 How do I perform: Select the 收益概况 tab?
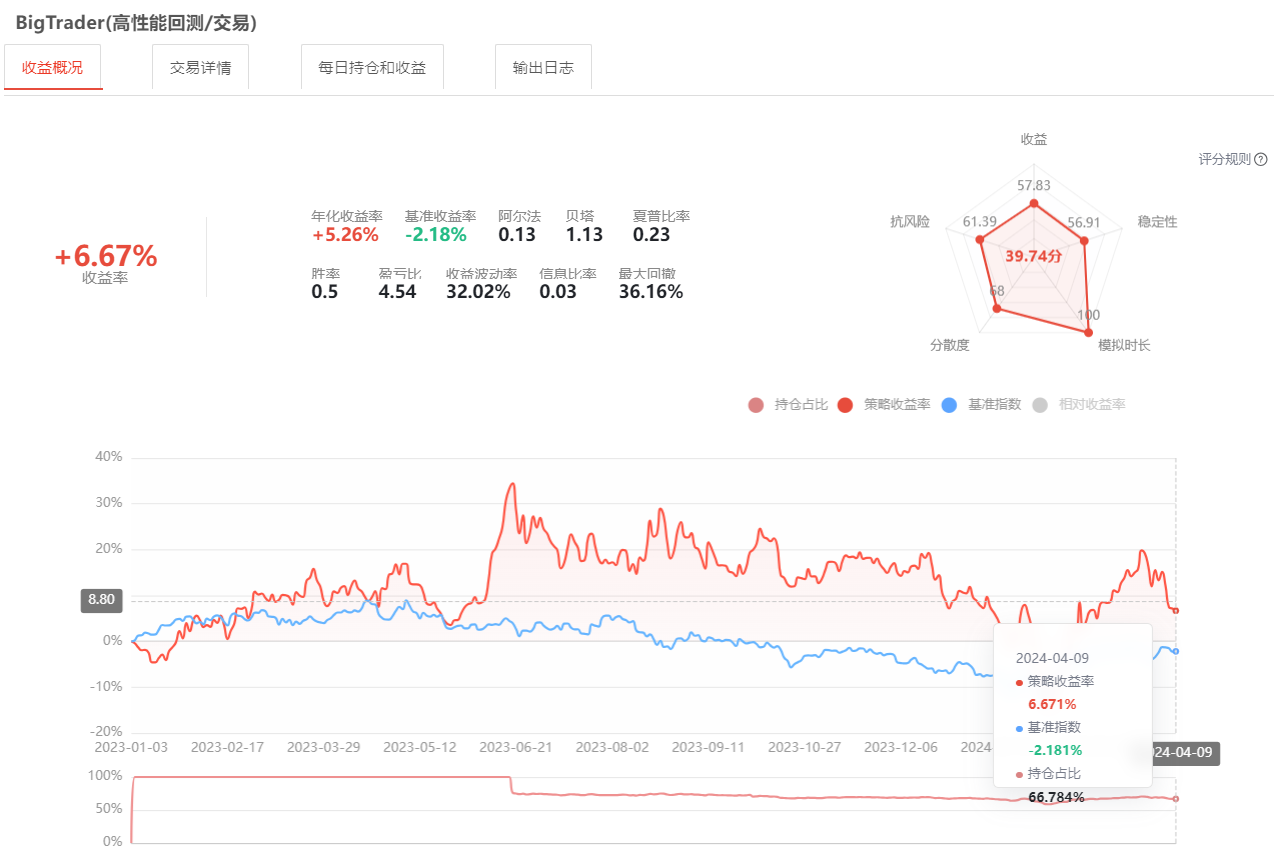53,68
